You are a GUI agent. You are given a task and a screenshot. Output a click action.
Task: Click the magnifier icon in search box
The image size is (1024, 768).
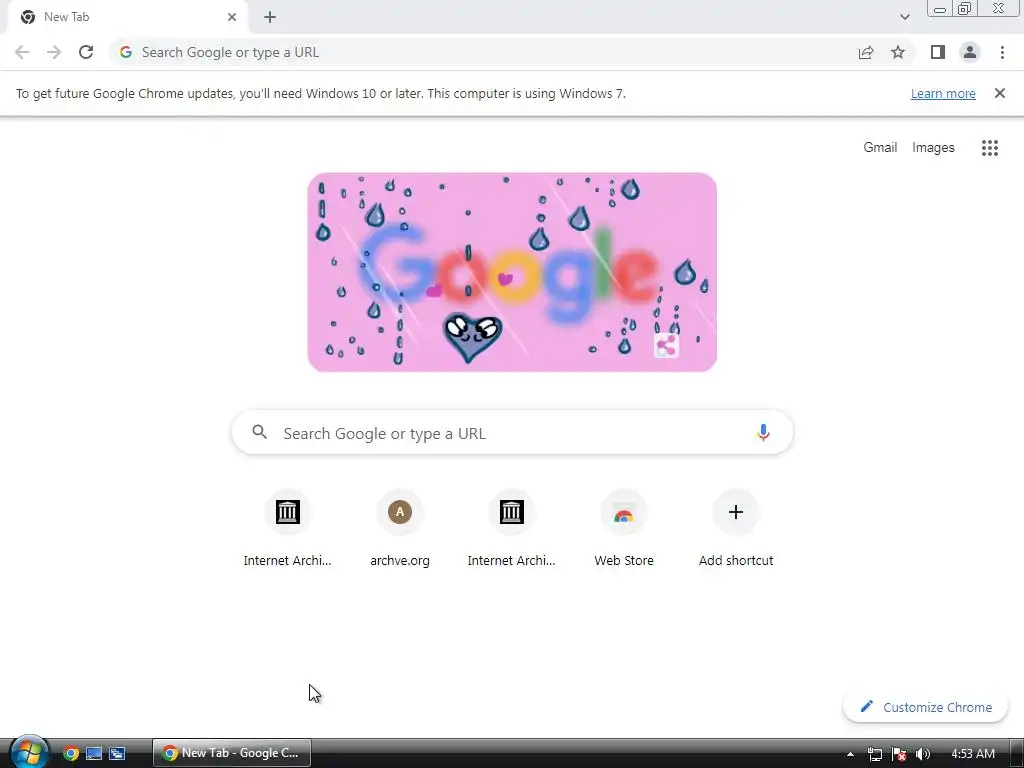tap(259, 432)
